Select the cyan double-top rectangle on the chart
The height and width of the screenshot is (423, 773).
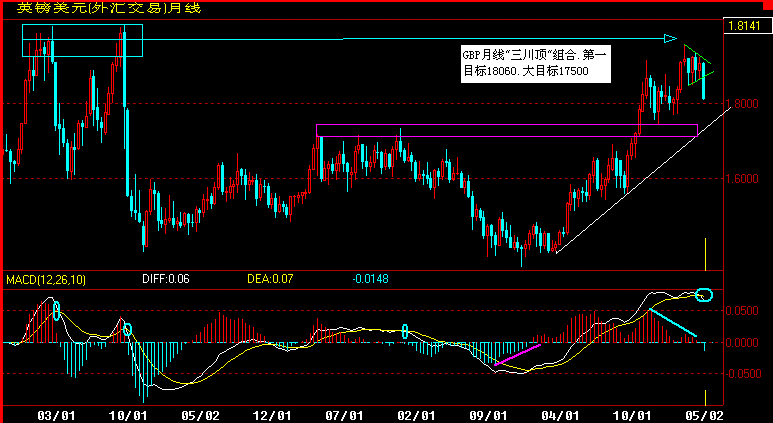point(82,40)
